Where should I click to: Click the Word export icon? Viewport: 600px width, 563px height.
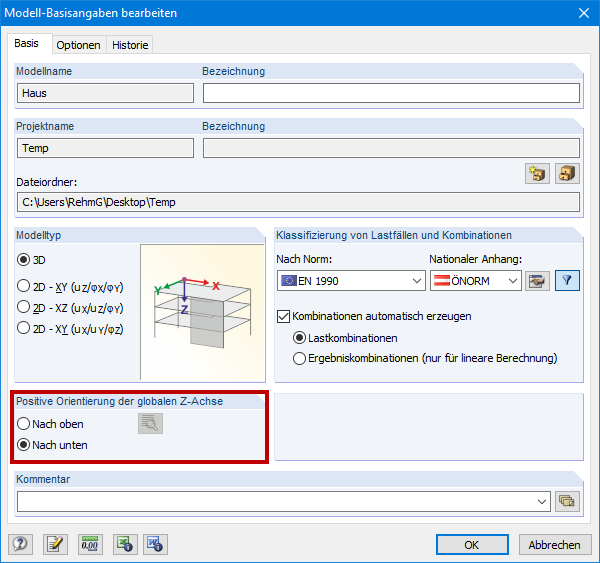(155, 544)
